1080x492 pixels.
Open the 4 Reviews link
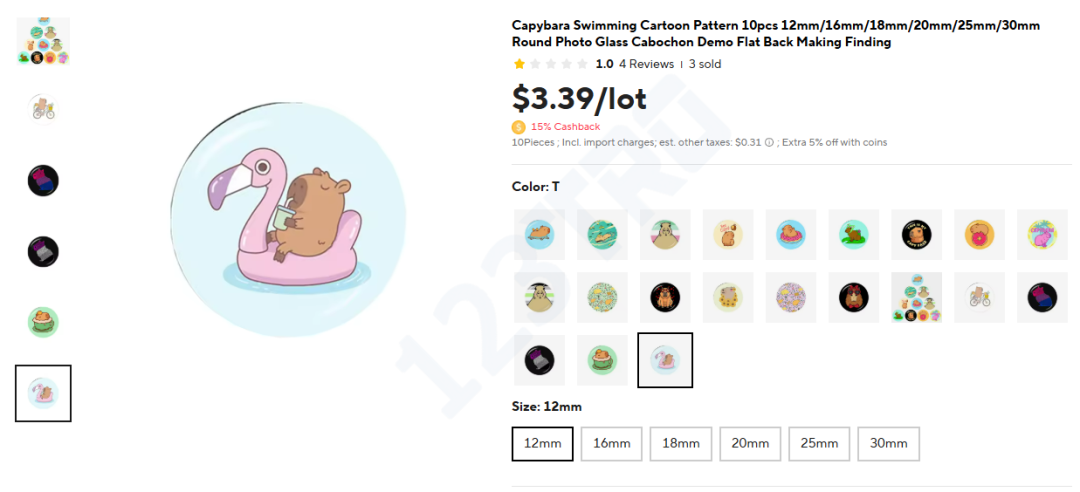[646, 64]
